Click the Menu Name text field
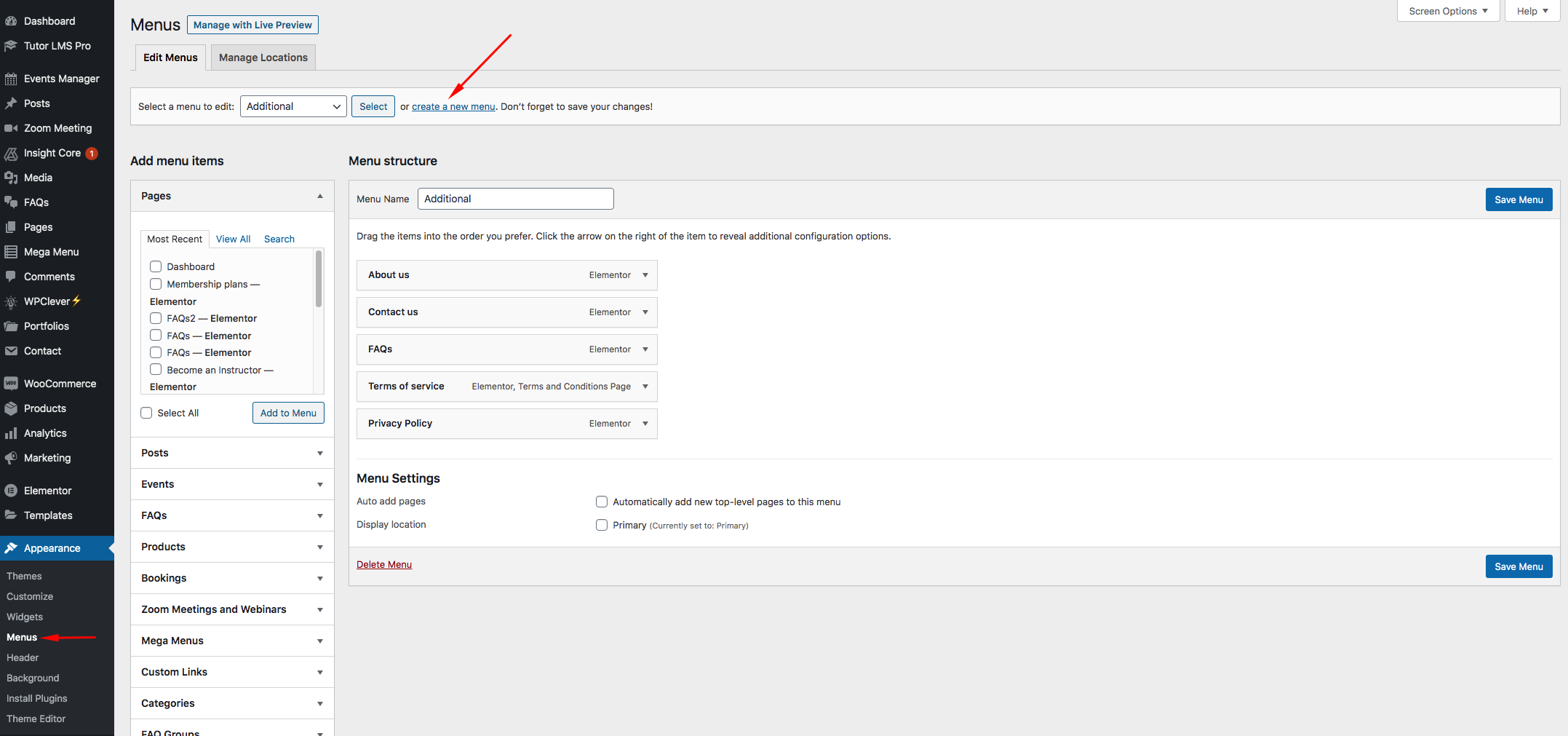The height and width of the screenshot is (736, 1568). [x=515, y=199]
